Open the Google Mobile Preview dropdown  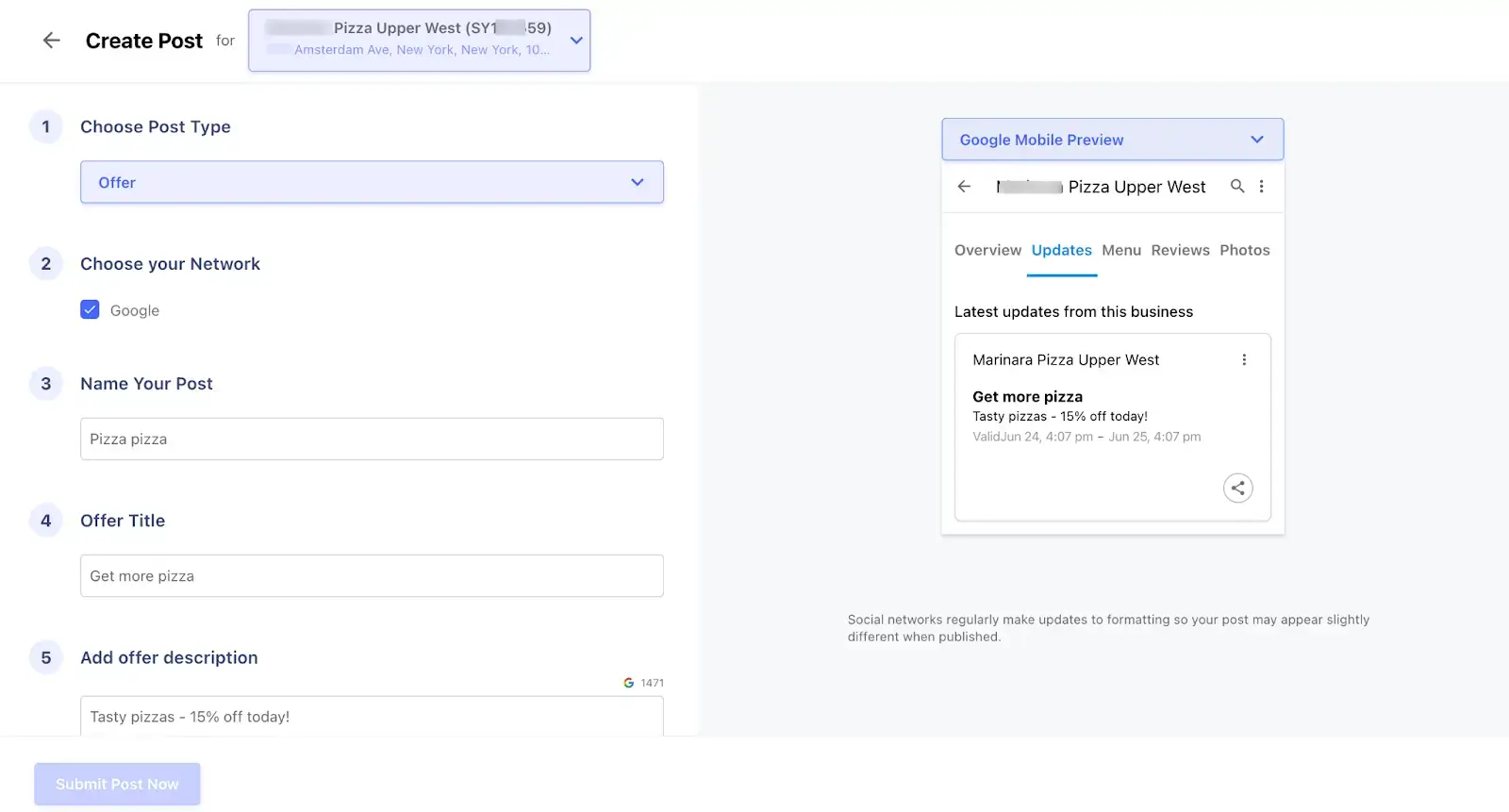(1112, 140)
